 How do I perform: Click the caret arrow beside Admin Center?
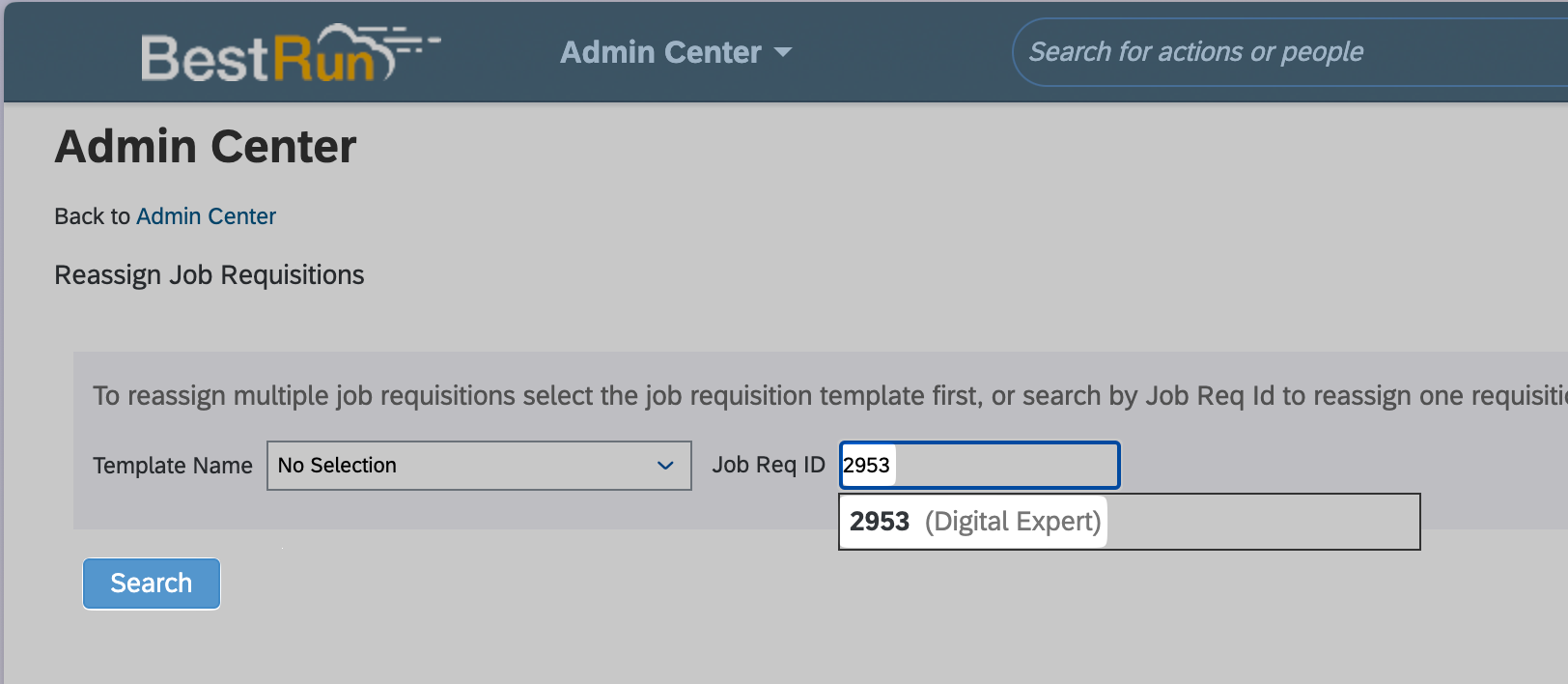(783, 52)
